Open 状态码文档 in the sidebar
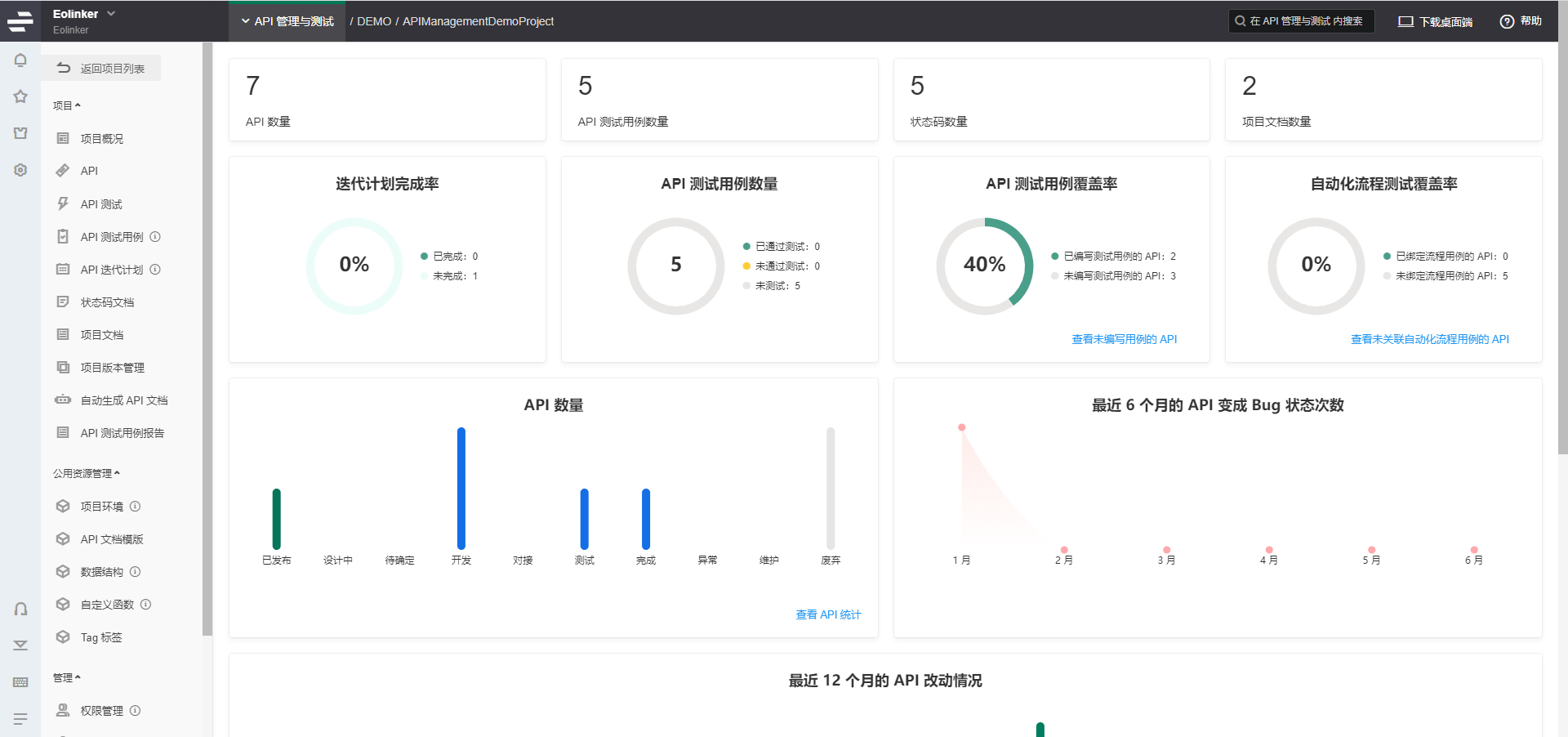Viewport: 1568px width, 737px height. 107,302
